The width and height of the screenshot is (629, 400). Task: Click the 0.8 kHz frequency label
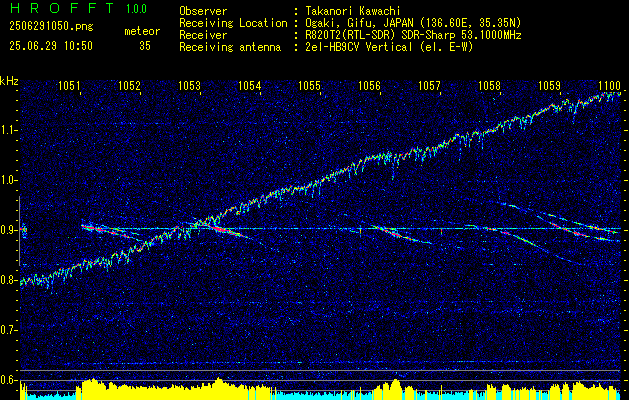coord(8,280)
